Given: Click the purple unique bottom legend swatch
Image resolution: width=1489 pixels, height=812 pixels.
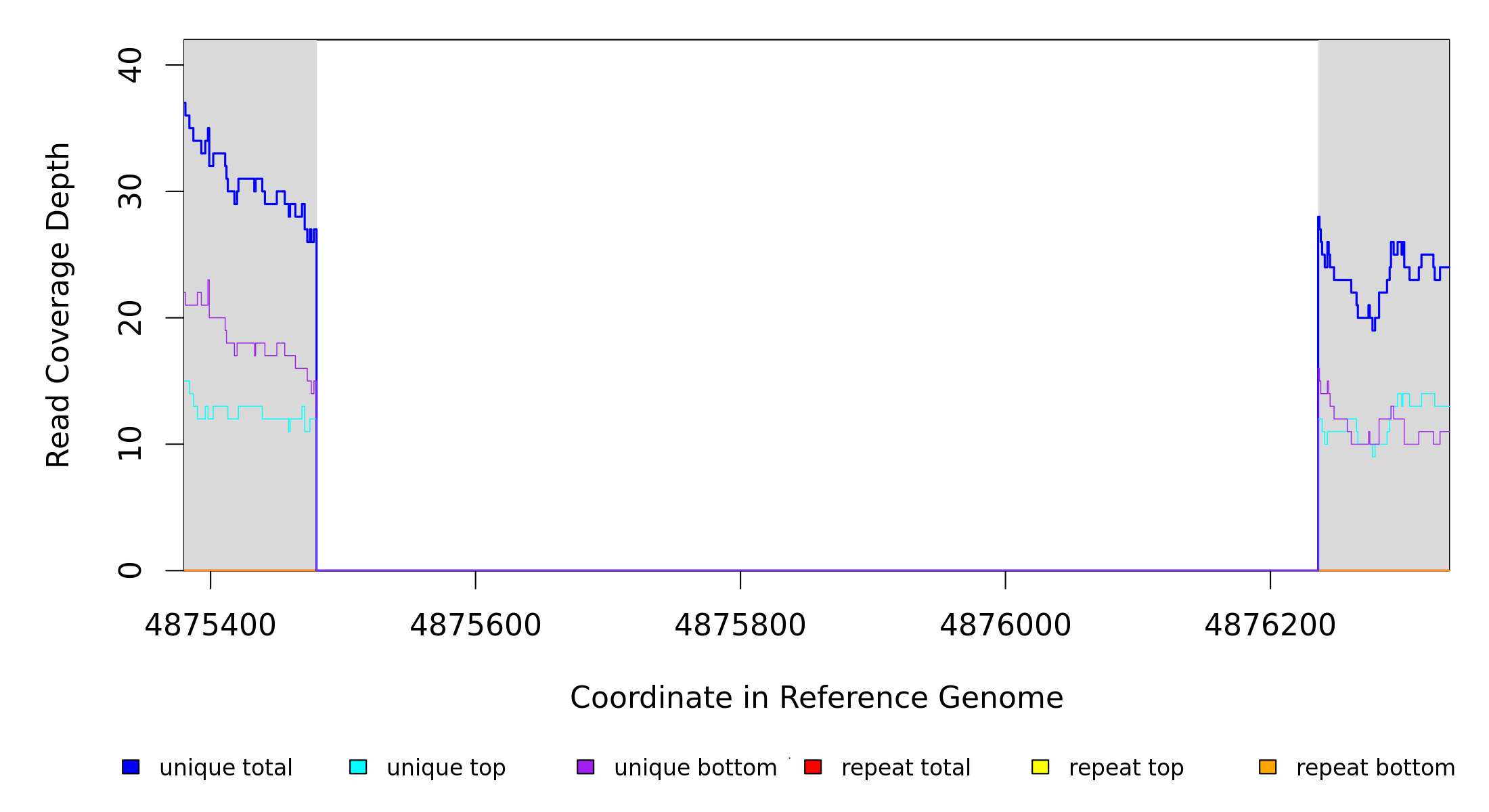Looking at the screenshot, I should tap(585, 767).
